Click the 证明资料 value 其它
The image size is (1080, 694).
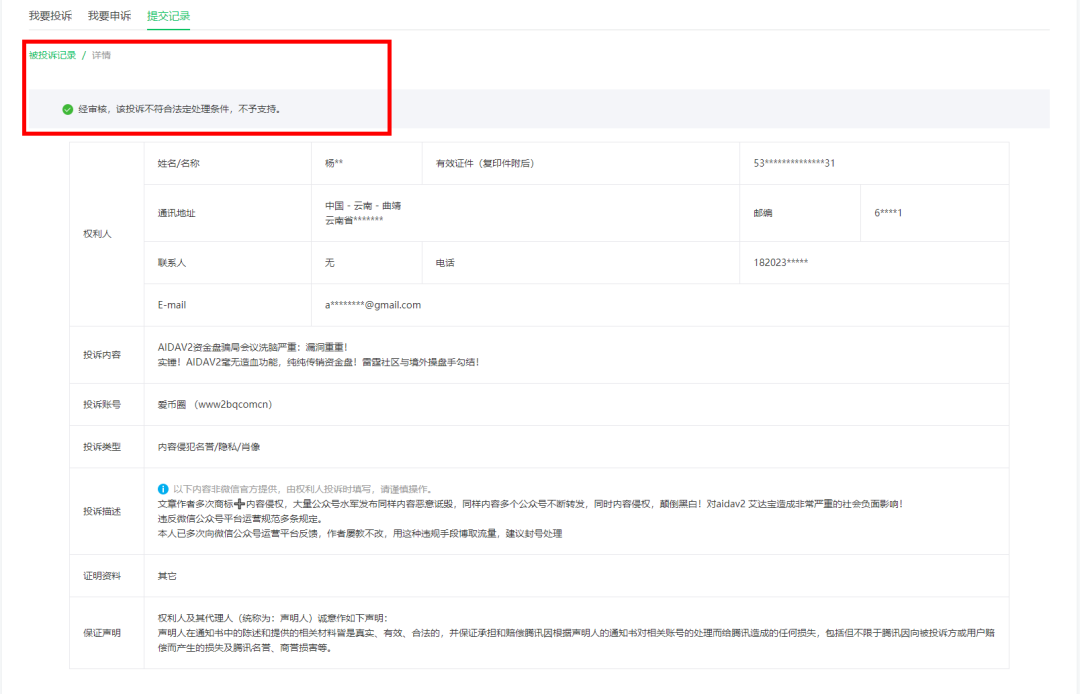(167, 576)
